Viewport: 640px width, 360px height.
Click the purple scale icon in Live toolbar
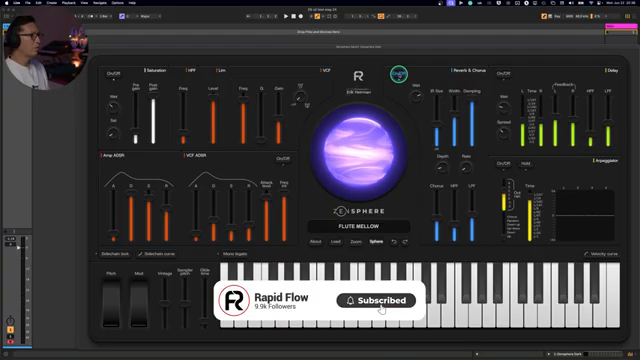click(122, 16)
